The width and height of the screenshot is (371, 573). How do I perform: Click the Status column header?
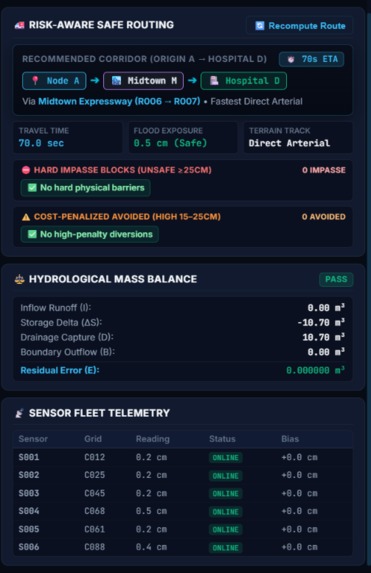point(222,439)
